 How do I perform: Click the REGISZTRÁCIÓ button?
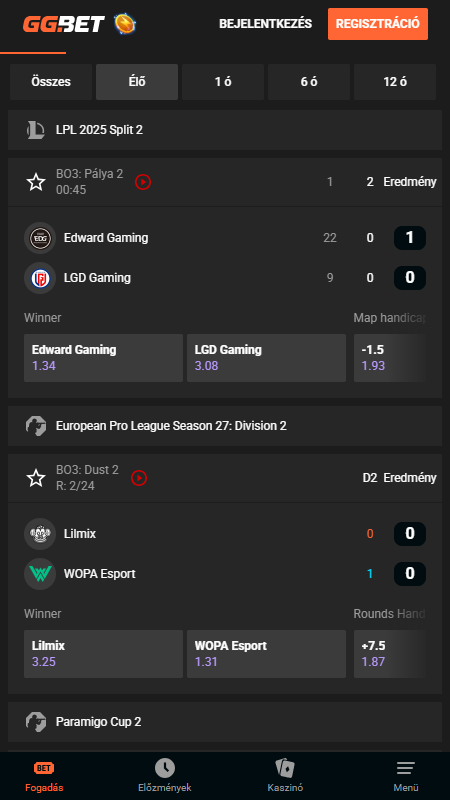click(x=378, y=23)
